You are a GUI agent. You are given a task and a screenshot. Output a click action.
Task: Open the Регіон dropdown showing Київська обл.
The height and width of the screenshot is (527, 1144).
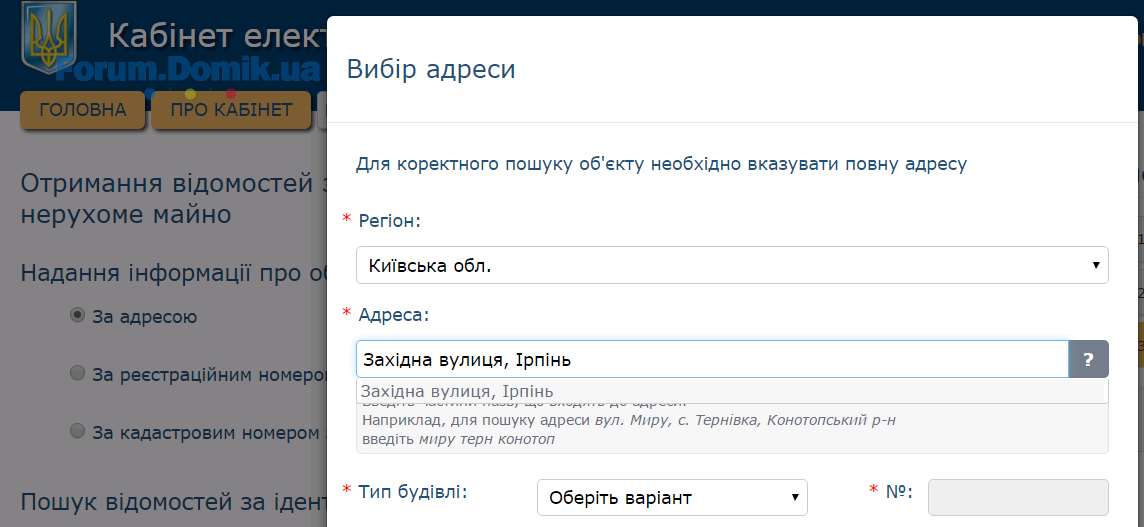click(x=732, y=265)
